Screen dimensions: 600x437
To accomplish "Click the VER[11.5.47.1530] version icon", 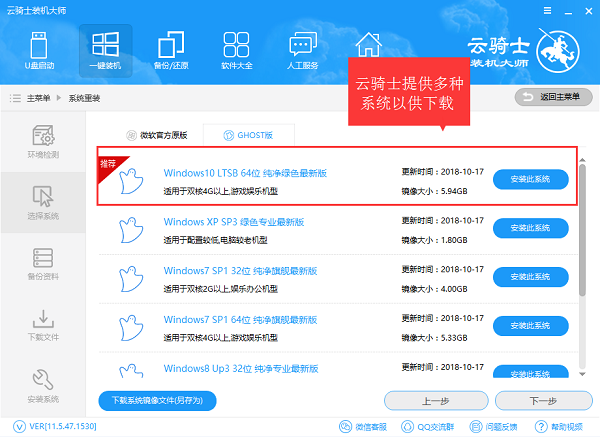I will 19,426.
